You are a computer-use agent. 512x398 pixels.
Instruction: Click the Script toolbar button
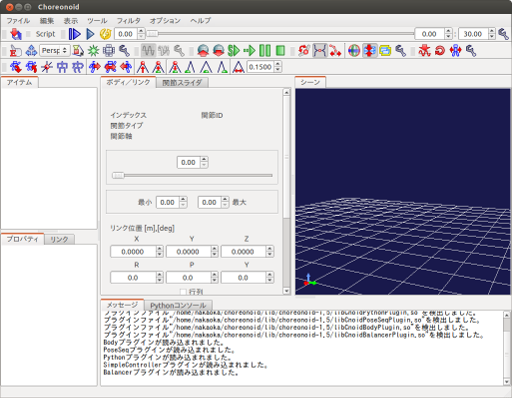pos(45,34)
